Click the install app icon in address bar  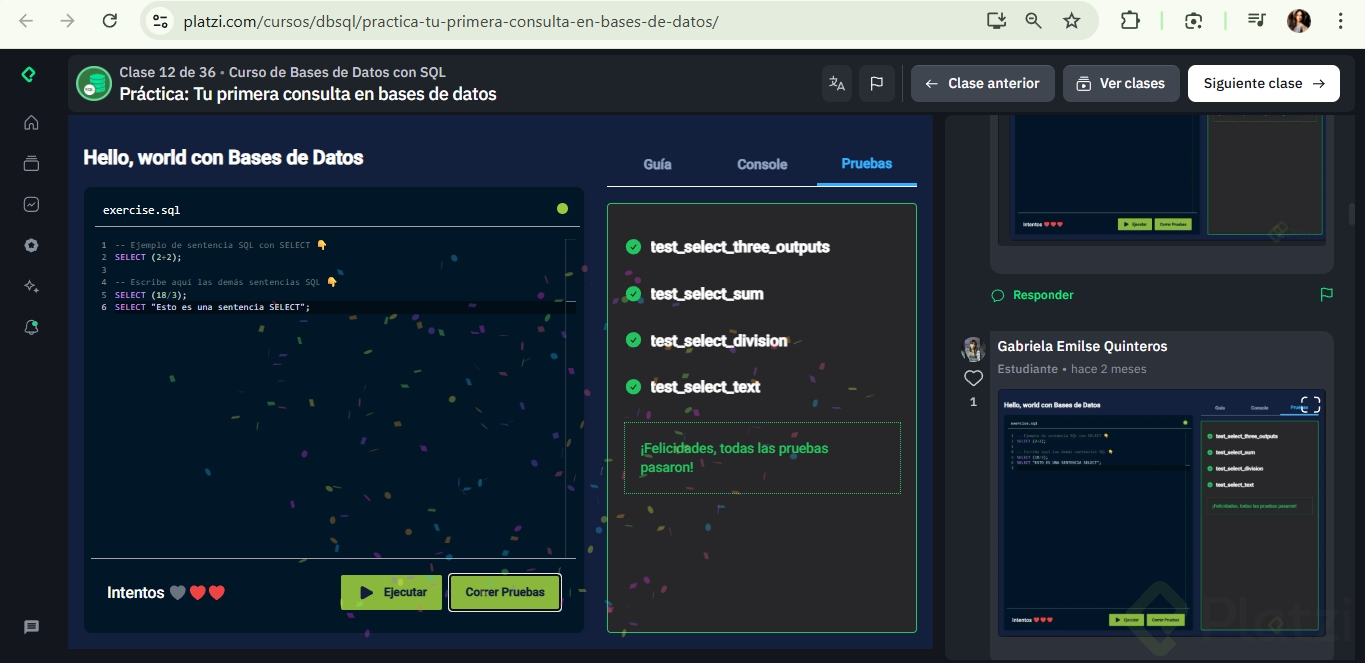996,21
